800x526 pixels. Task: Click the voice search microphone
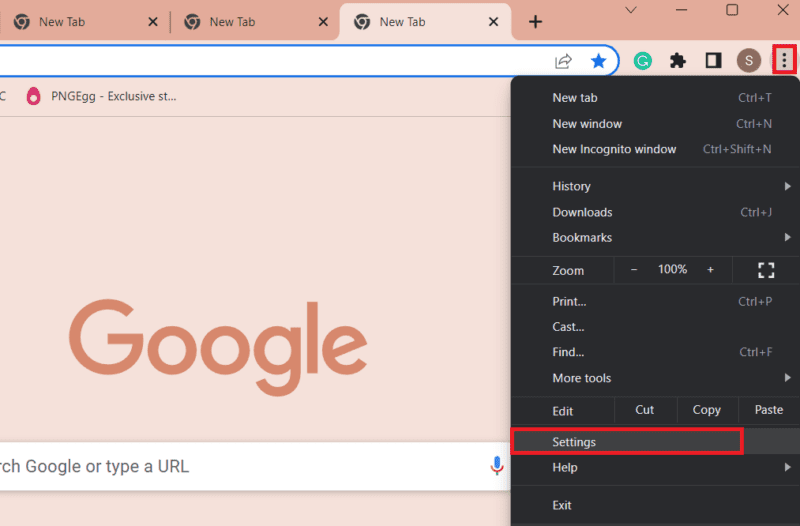click(497, 466)
